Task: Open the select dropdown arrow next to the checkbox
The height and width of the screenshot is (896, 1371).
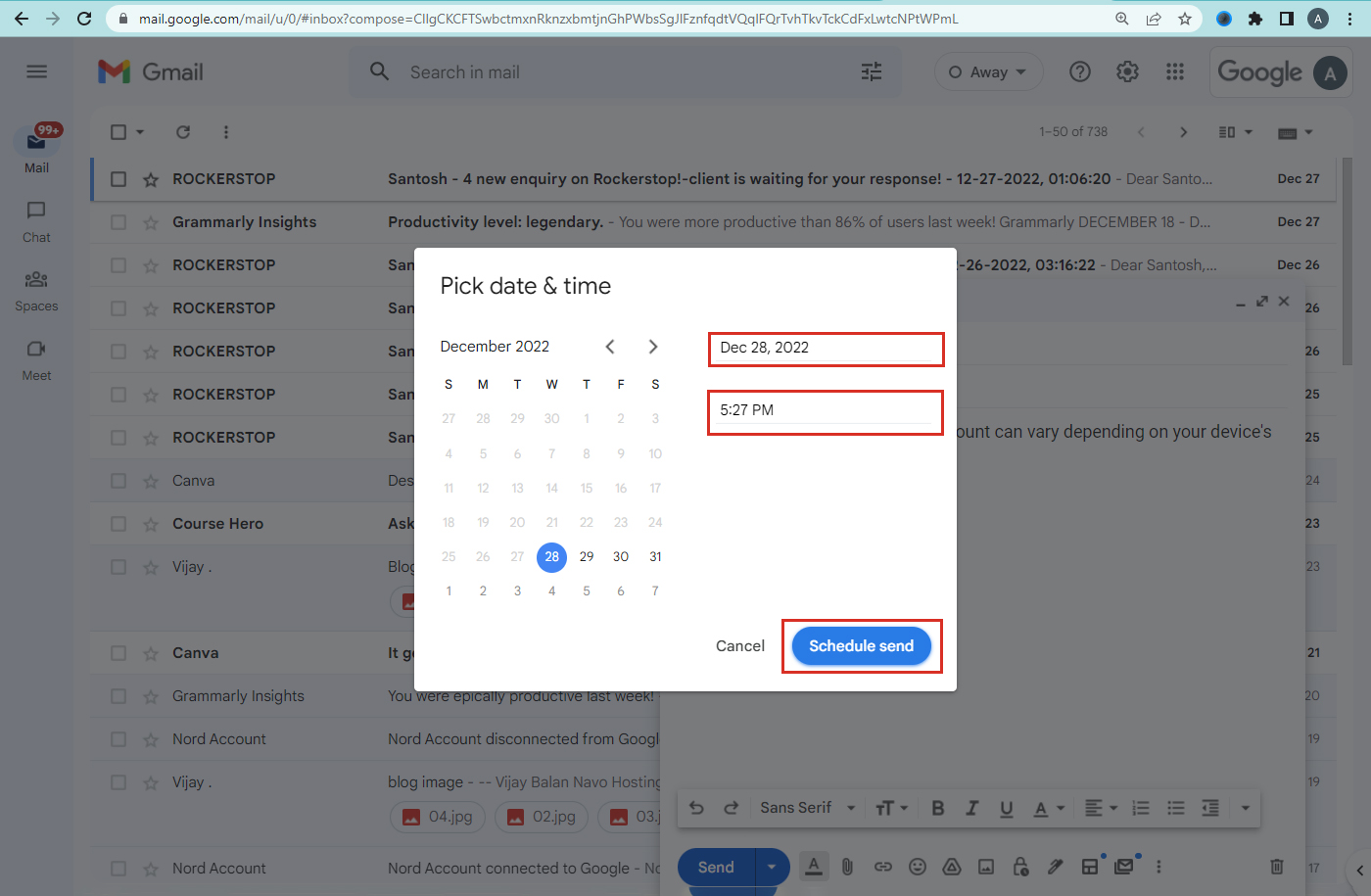Action: point(140,132)
